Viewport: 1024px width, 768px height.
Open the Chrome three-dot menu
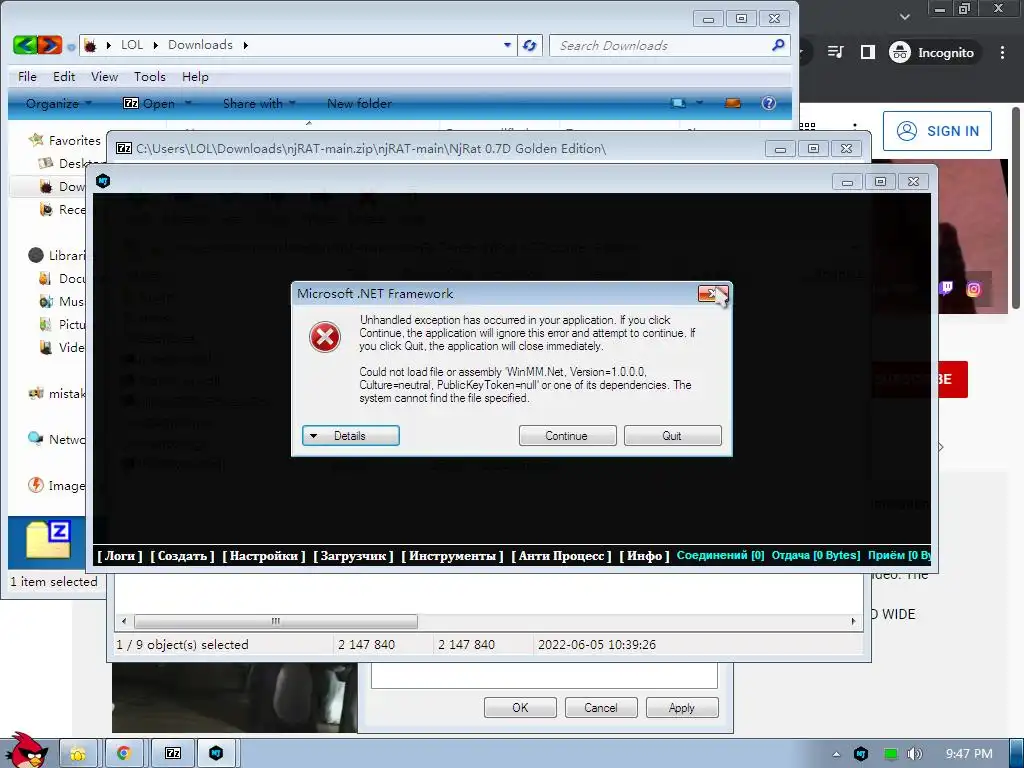tap(1002, 52)
